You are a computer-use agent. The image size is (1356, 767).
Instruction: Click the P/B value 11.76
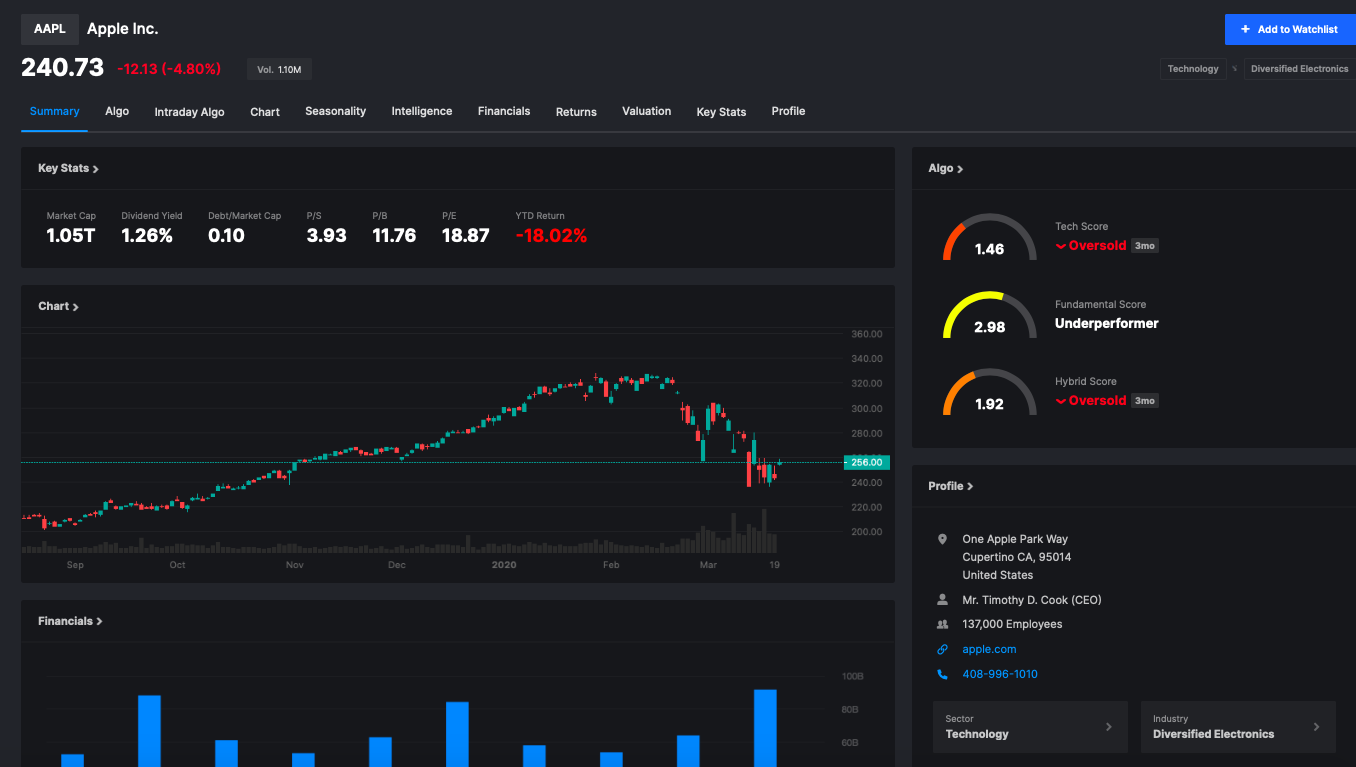pos(394,236)
